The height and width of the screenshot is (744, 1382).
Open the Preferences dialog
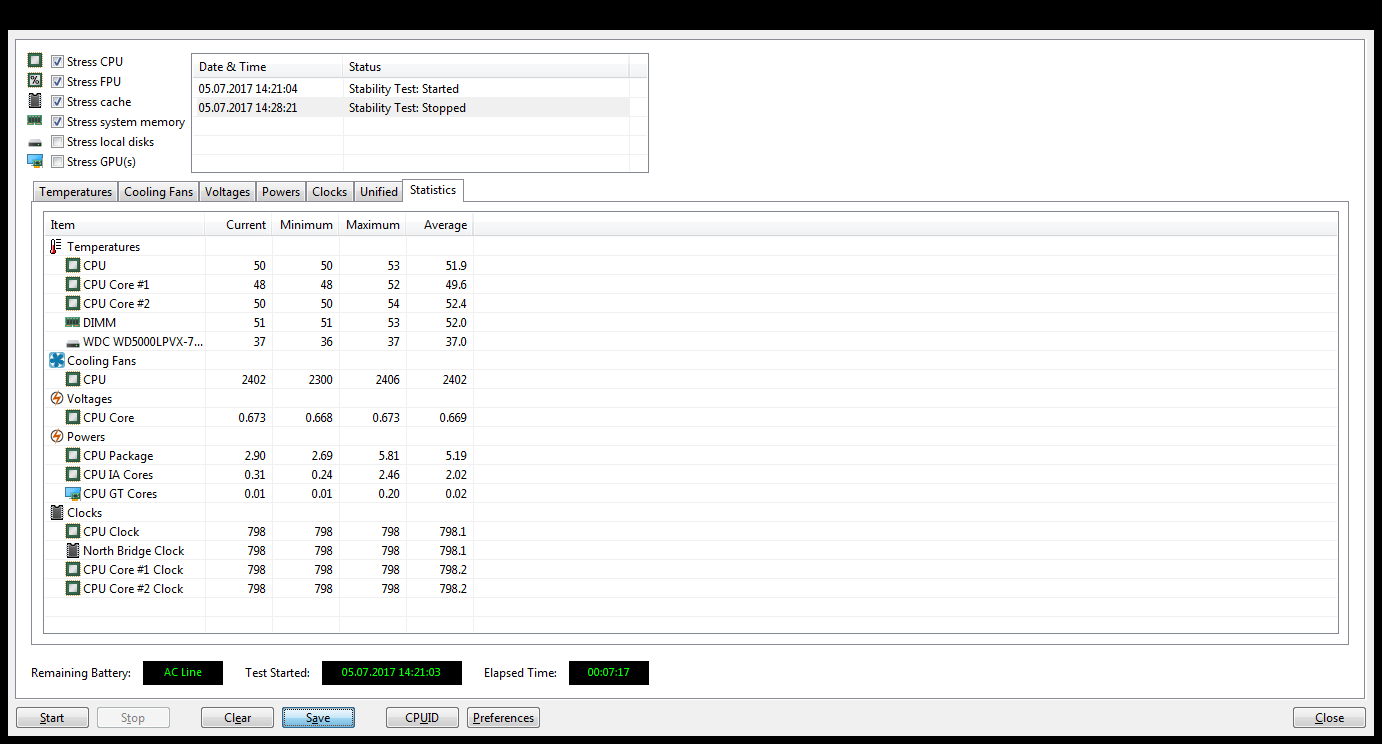(x=503, y=718)
